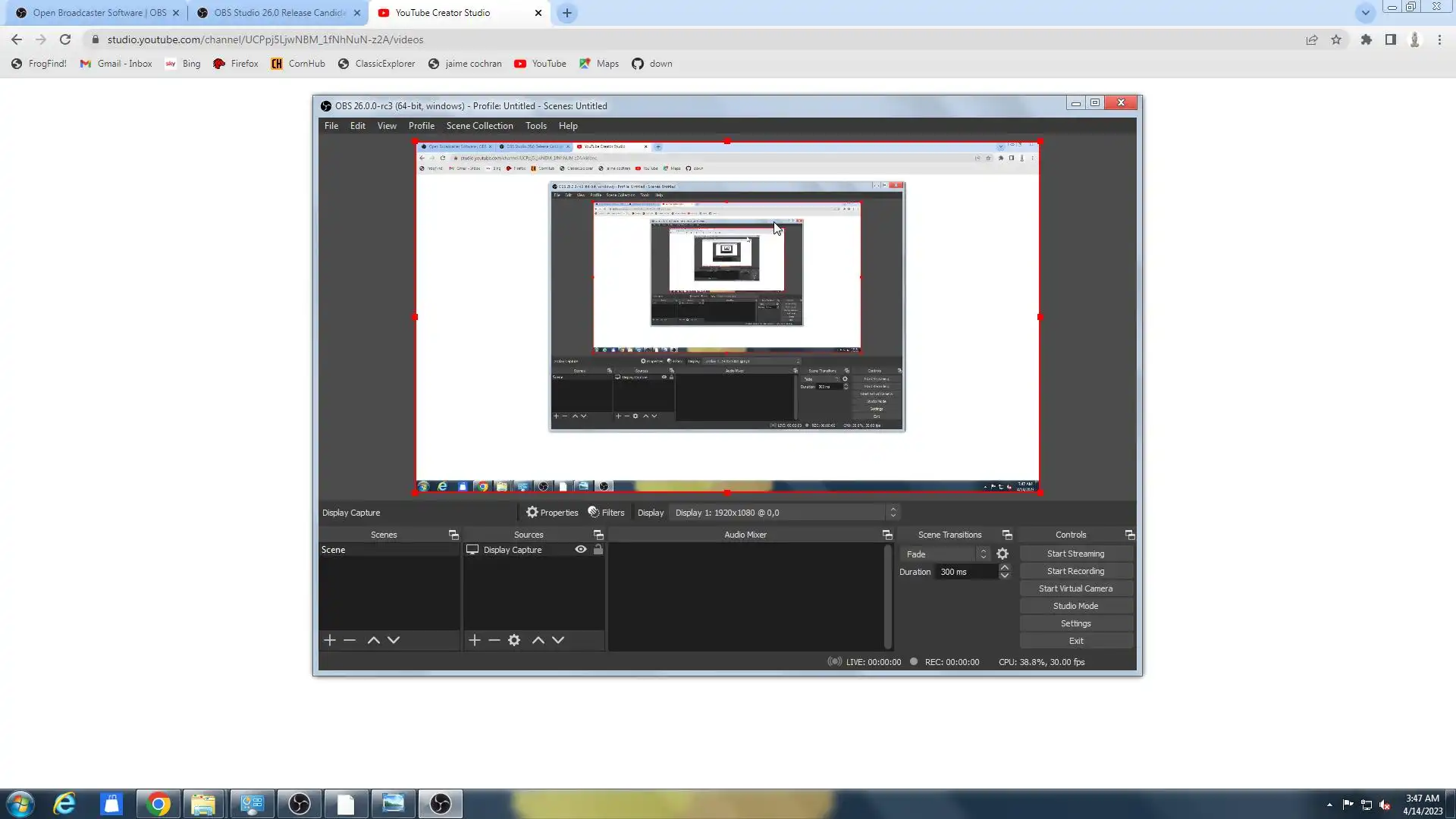Open source properties gear in Sources panel

pyautogui.click(x=514, y=640)
